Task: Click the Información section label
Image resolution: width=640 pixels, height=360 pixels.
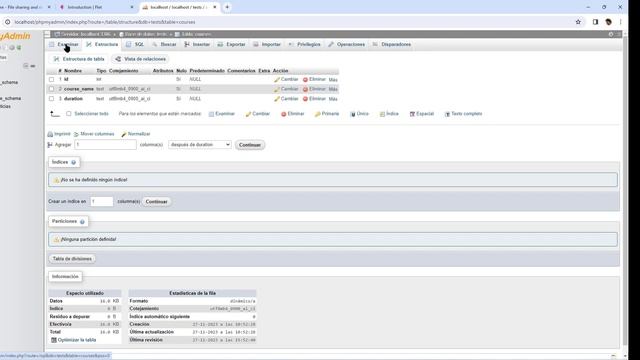Action: [x=65, y=277]
